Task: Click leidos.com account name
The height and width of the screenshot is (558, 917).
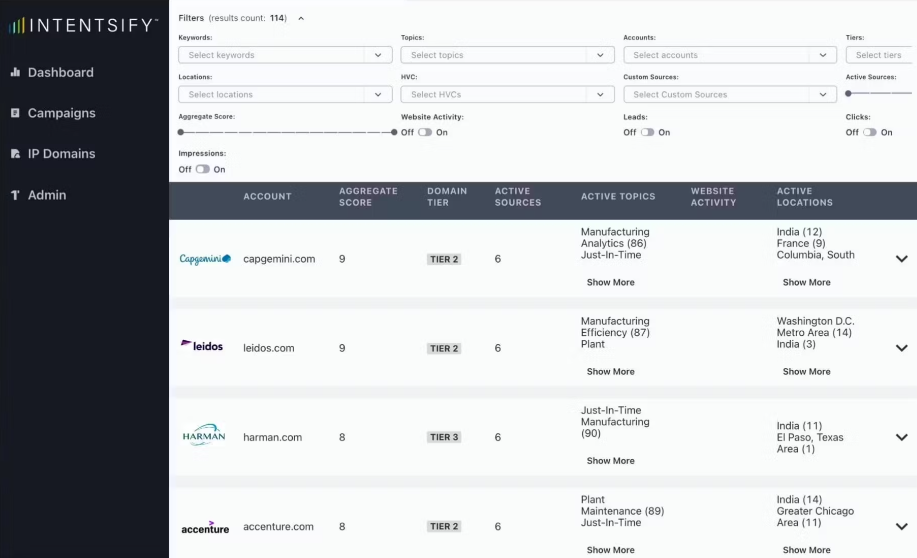Action: click(268, 348)
